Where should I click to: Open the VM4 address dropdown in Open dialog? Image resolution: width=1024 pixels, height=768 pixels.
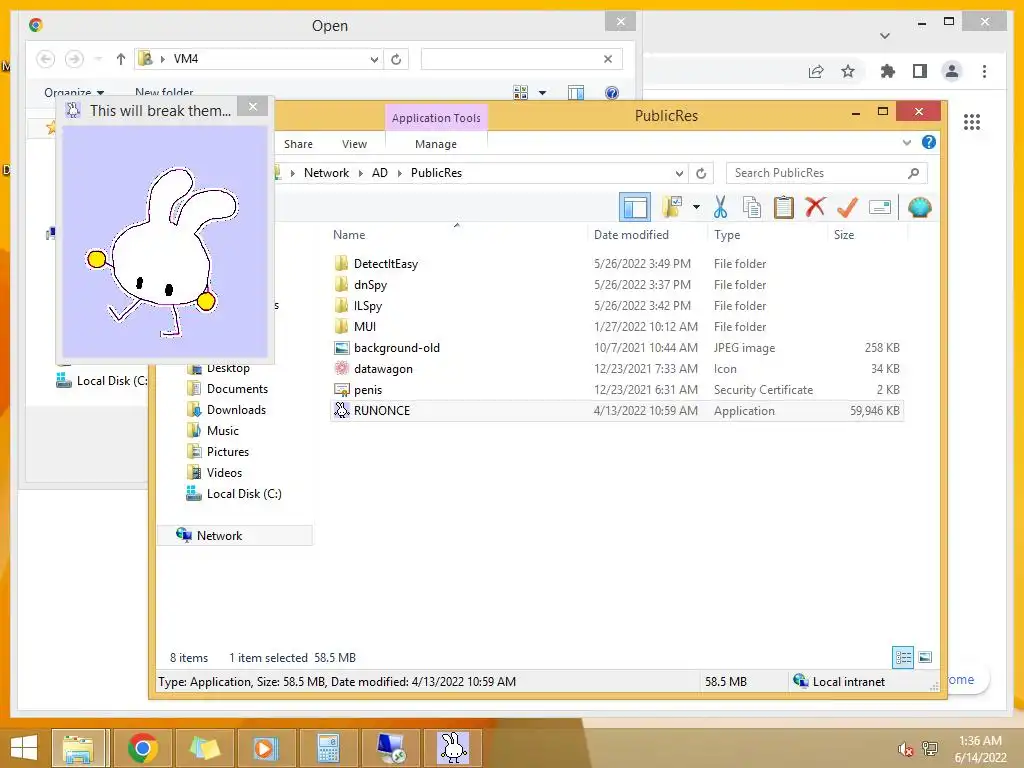point(374,59)
